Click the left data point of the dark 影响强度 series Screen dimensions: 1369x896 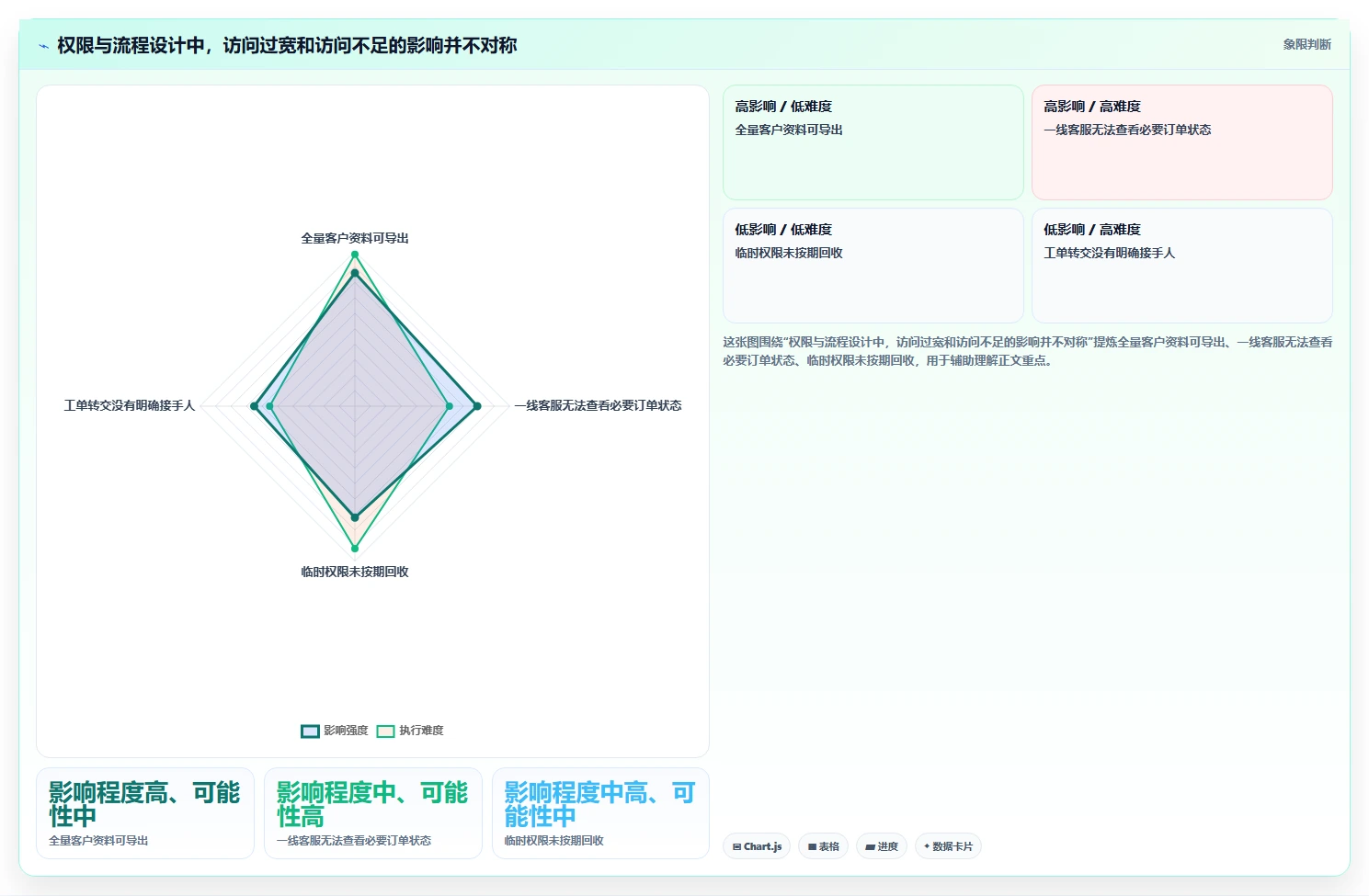[255, 406]
